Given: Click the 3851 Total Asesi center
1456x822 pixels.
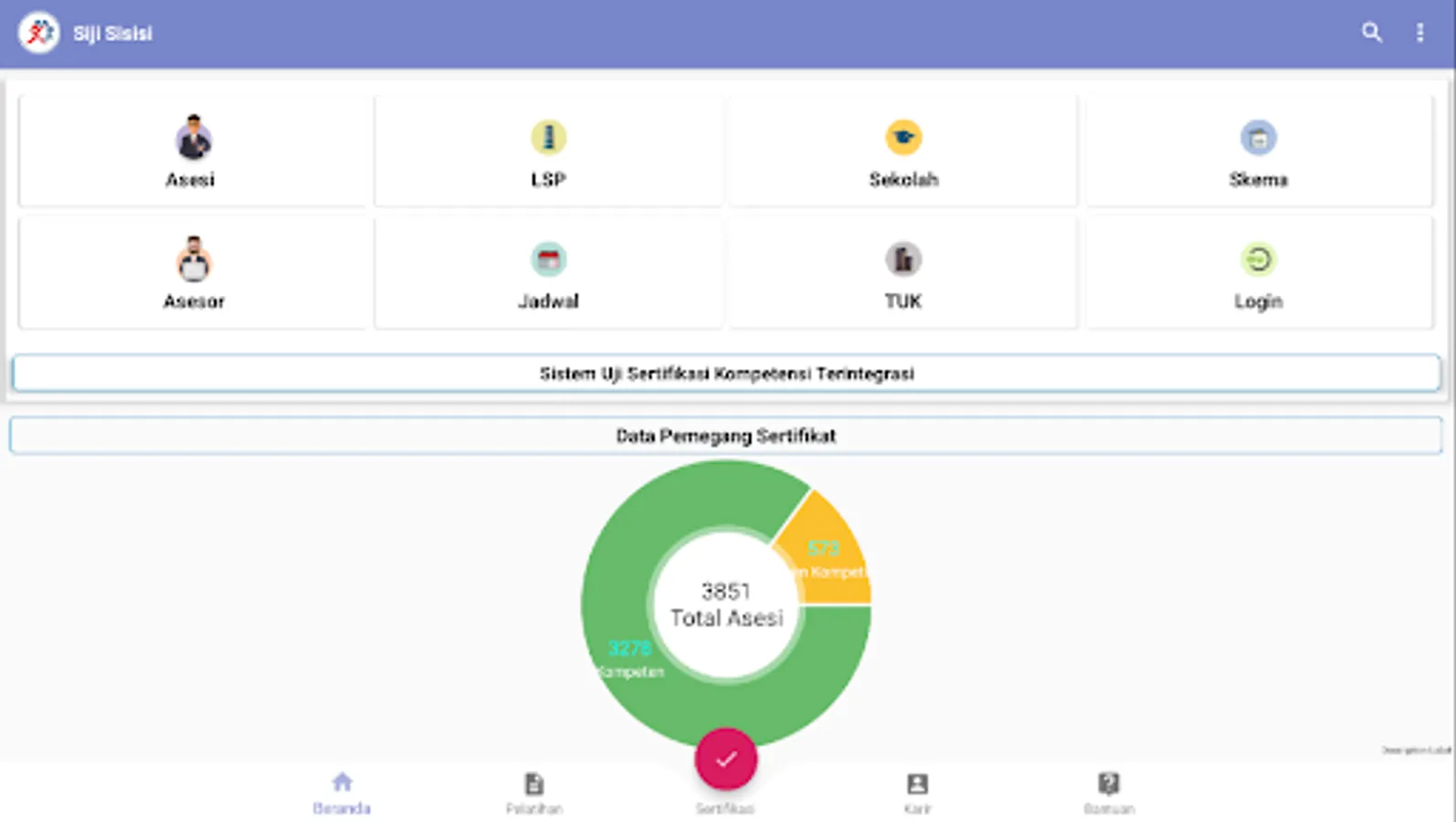Looking at the screenshot, I should [x=726, y=605].
